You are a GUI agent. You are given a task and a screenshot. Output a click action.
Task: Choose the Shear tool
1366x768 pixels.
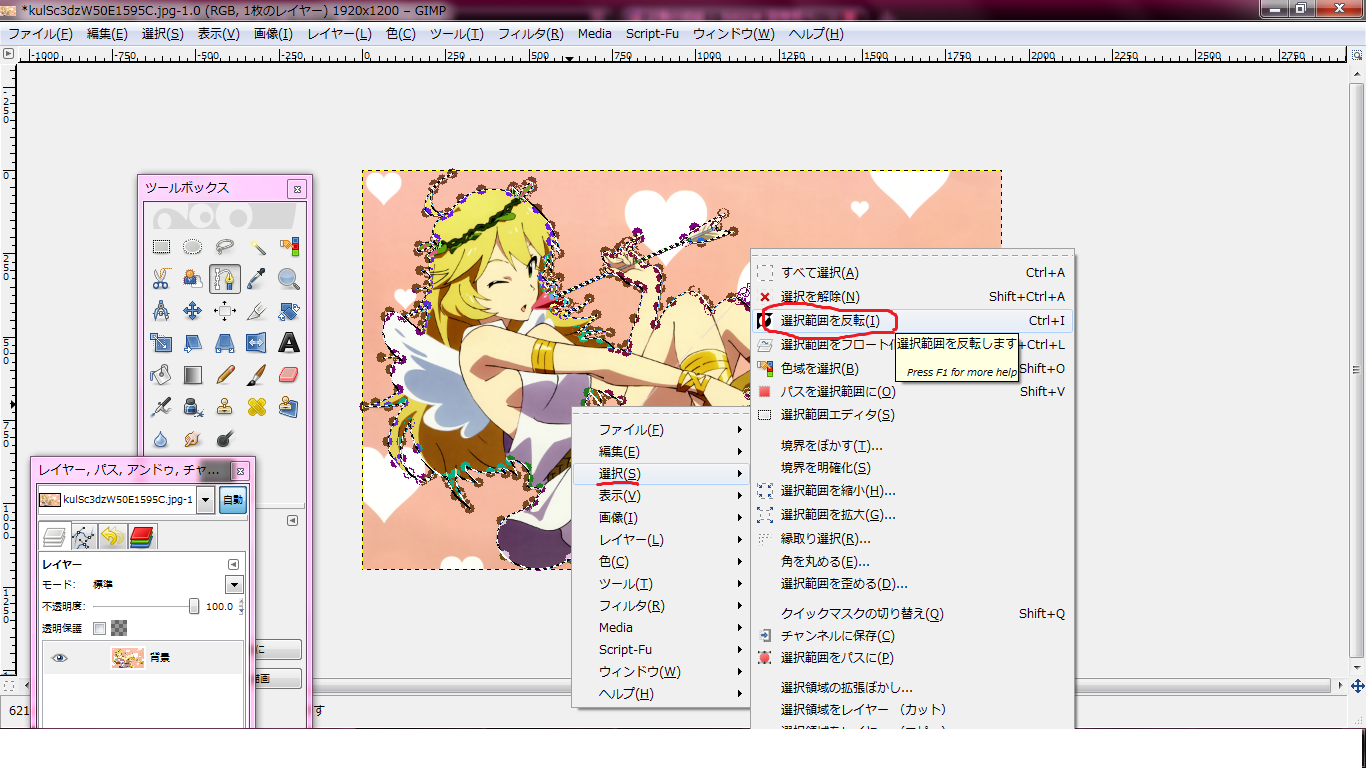[x=193, y=343]
